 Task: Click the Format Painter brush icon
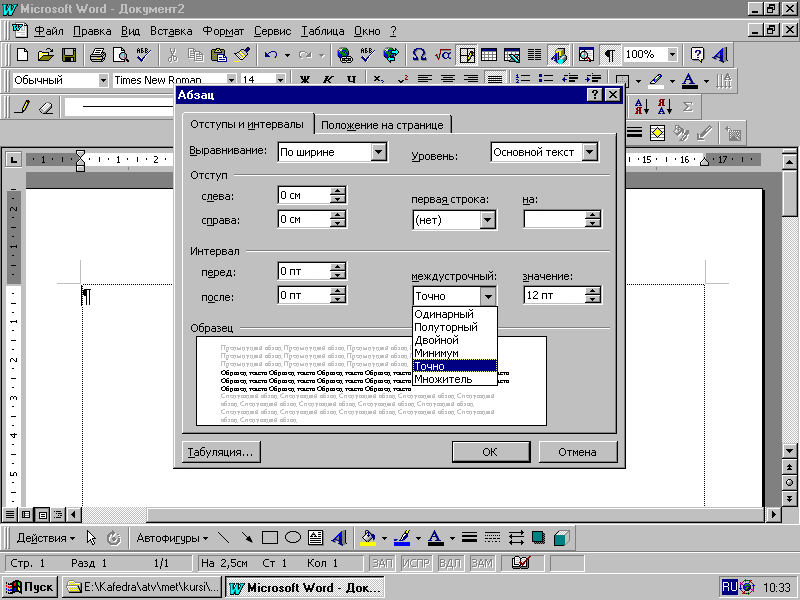click(242, 55)
